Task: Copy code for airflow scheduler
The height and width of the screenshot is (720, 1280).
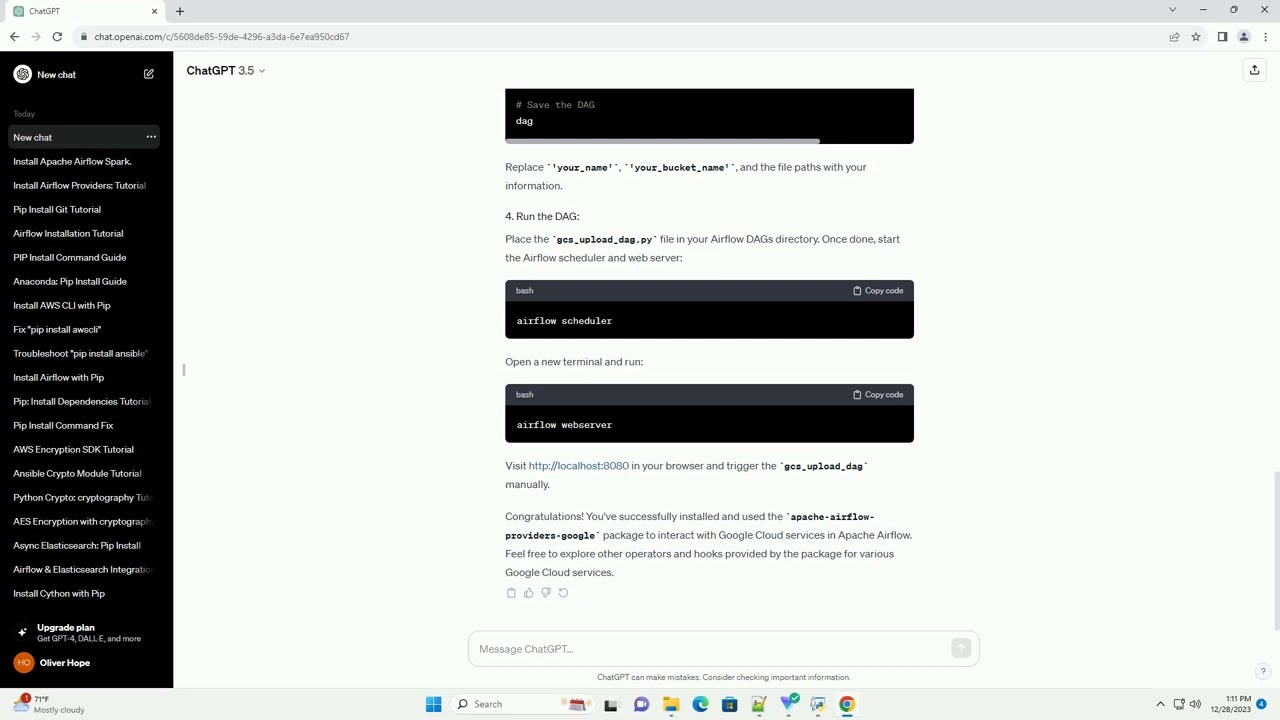Action: tap(878, 291)
